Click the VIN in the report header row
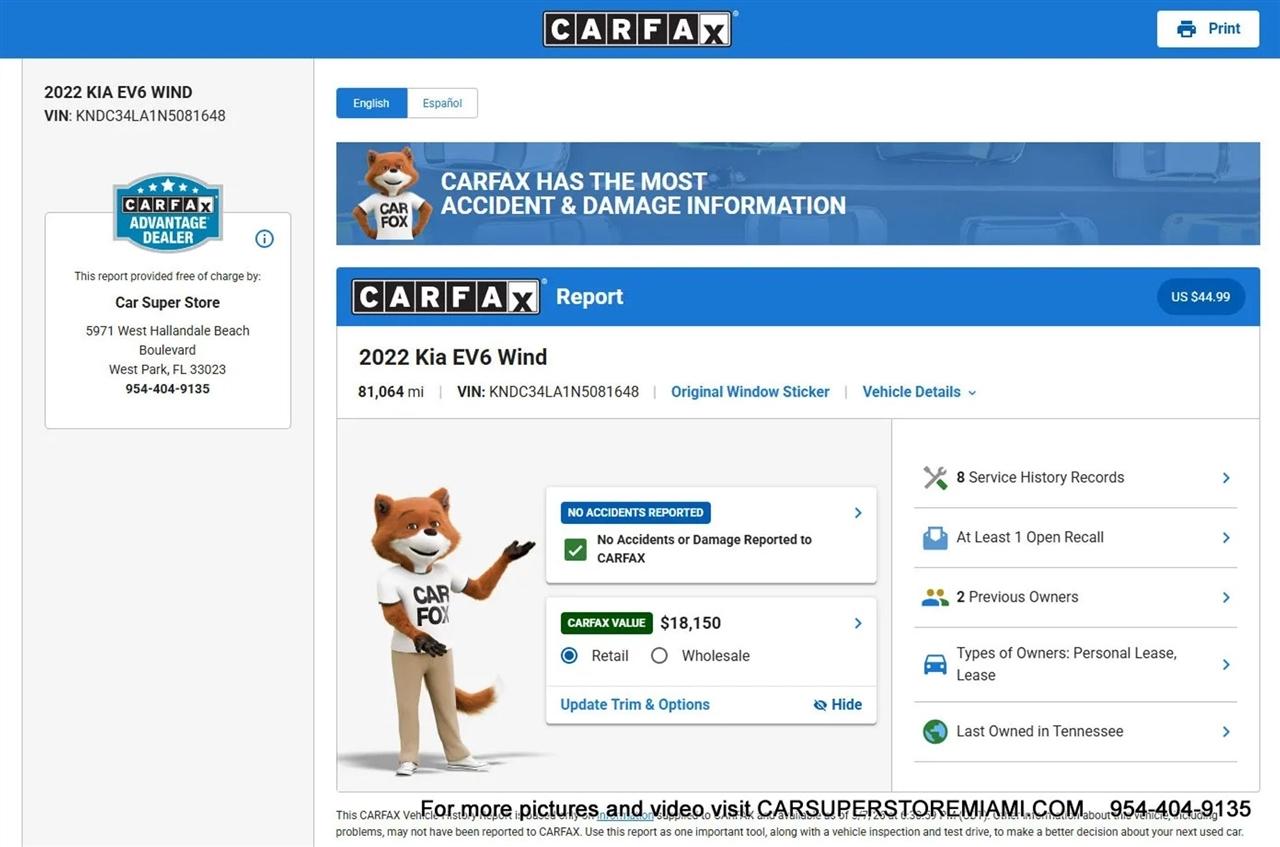Viewport: 1280px width, 847px height. 548,392
